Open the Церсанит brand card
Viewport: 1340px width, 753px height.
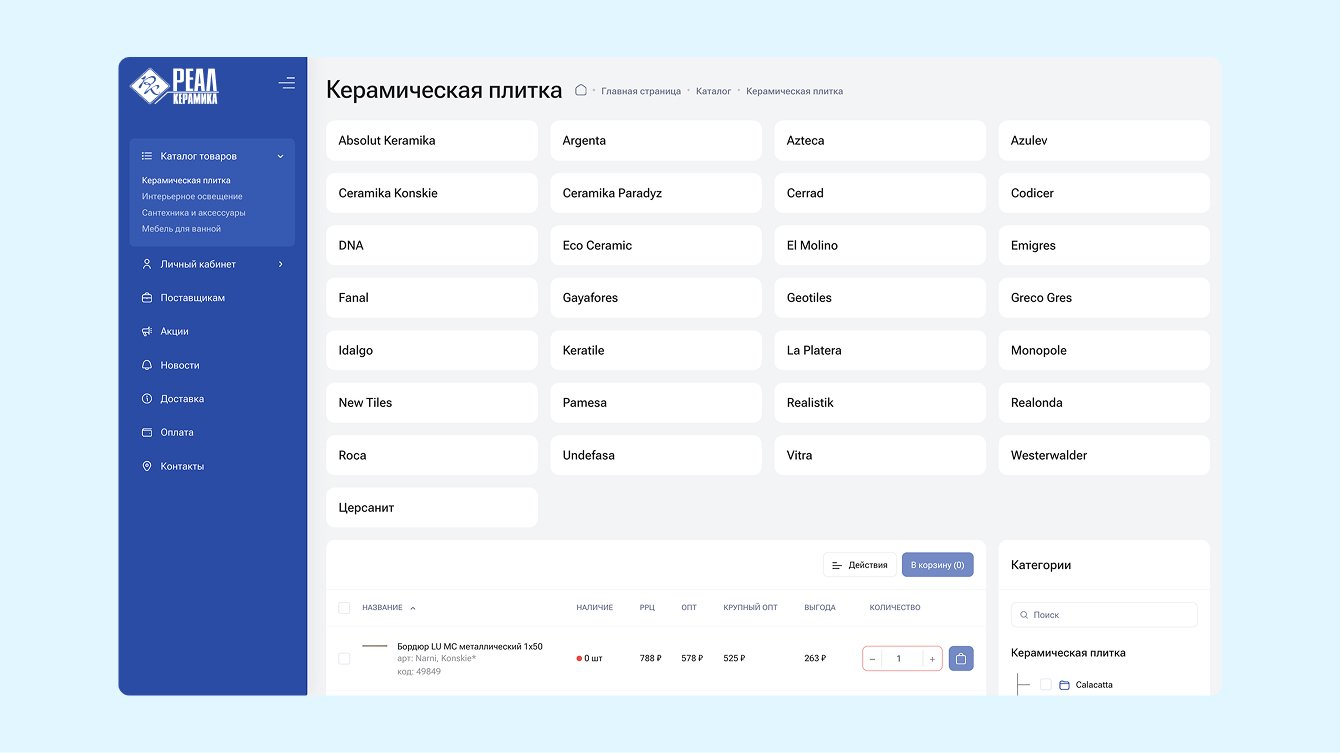click(432, 507)
